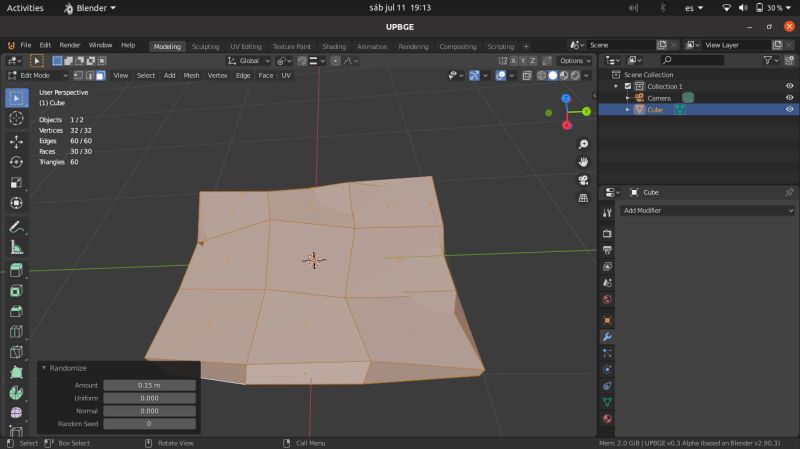Open the Active Tool settings tab icon
Image resolution: width=800 pixels, height=449 pixels.
point(607,213)
